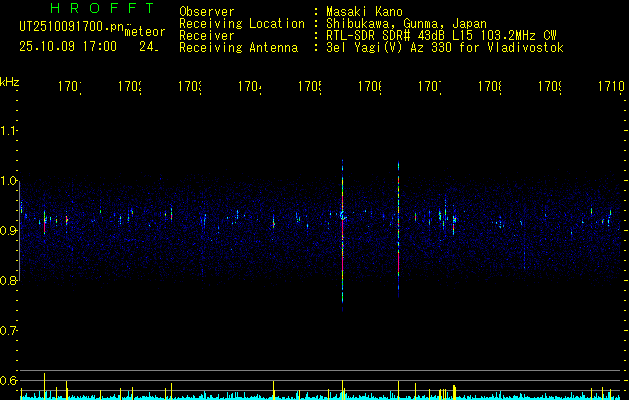Click the word meteor under the file name
Image resolution: width=629 pixels, height=400 pixels.
(145, 32)
